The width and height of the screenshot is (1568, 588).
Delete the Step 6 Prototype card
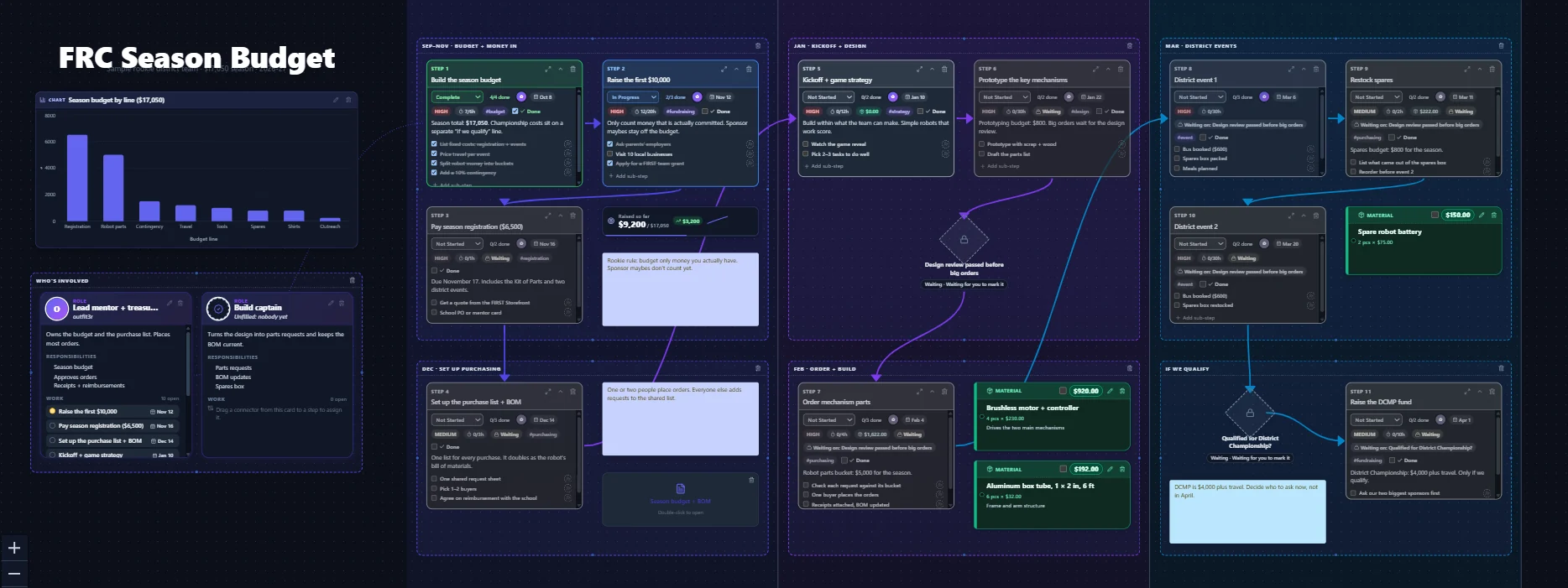coord(1121,69)
